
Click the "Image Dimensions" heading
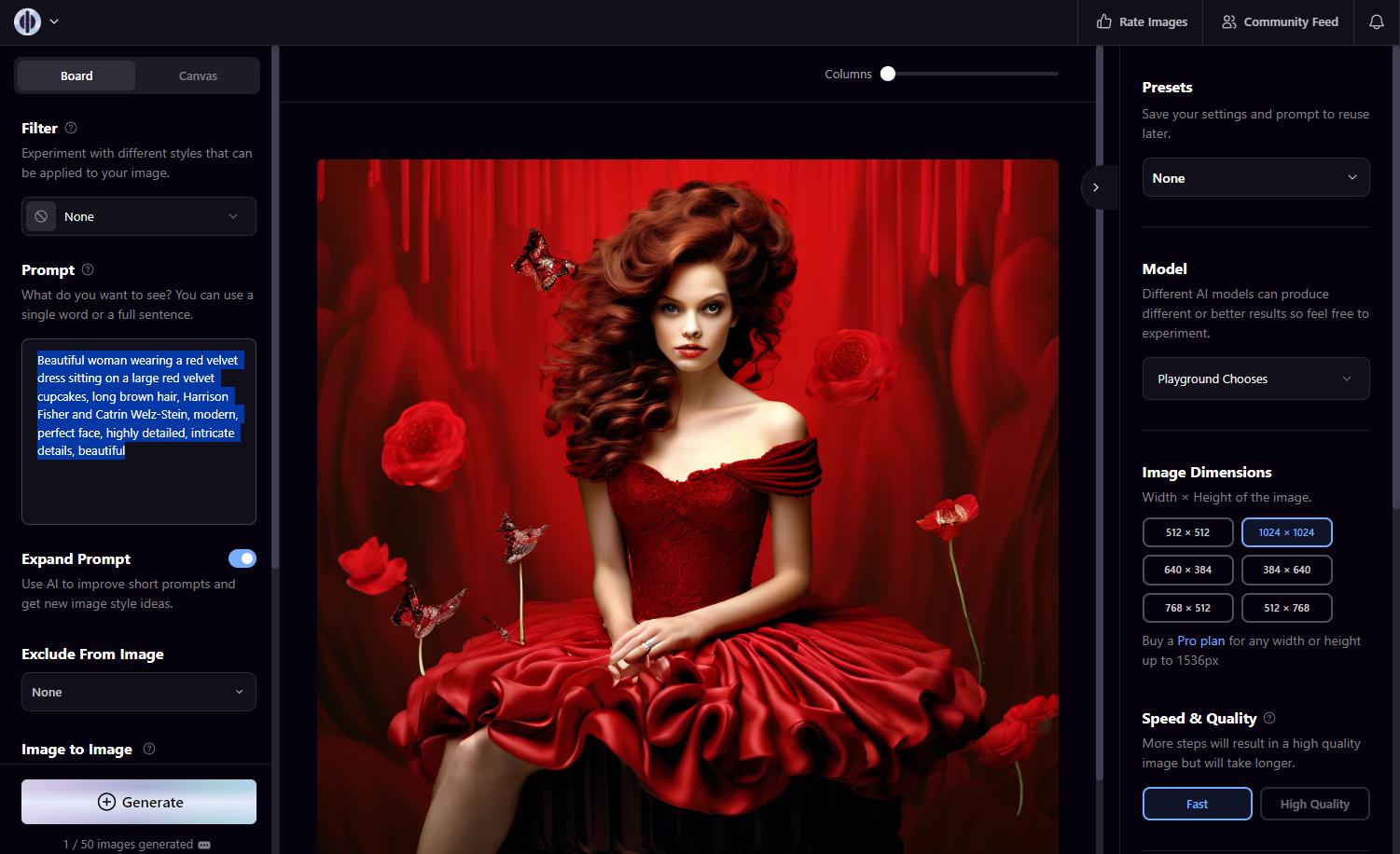tap(1207, 472)
